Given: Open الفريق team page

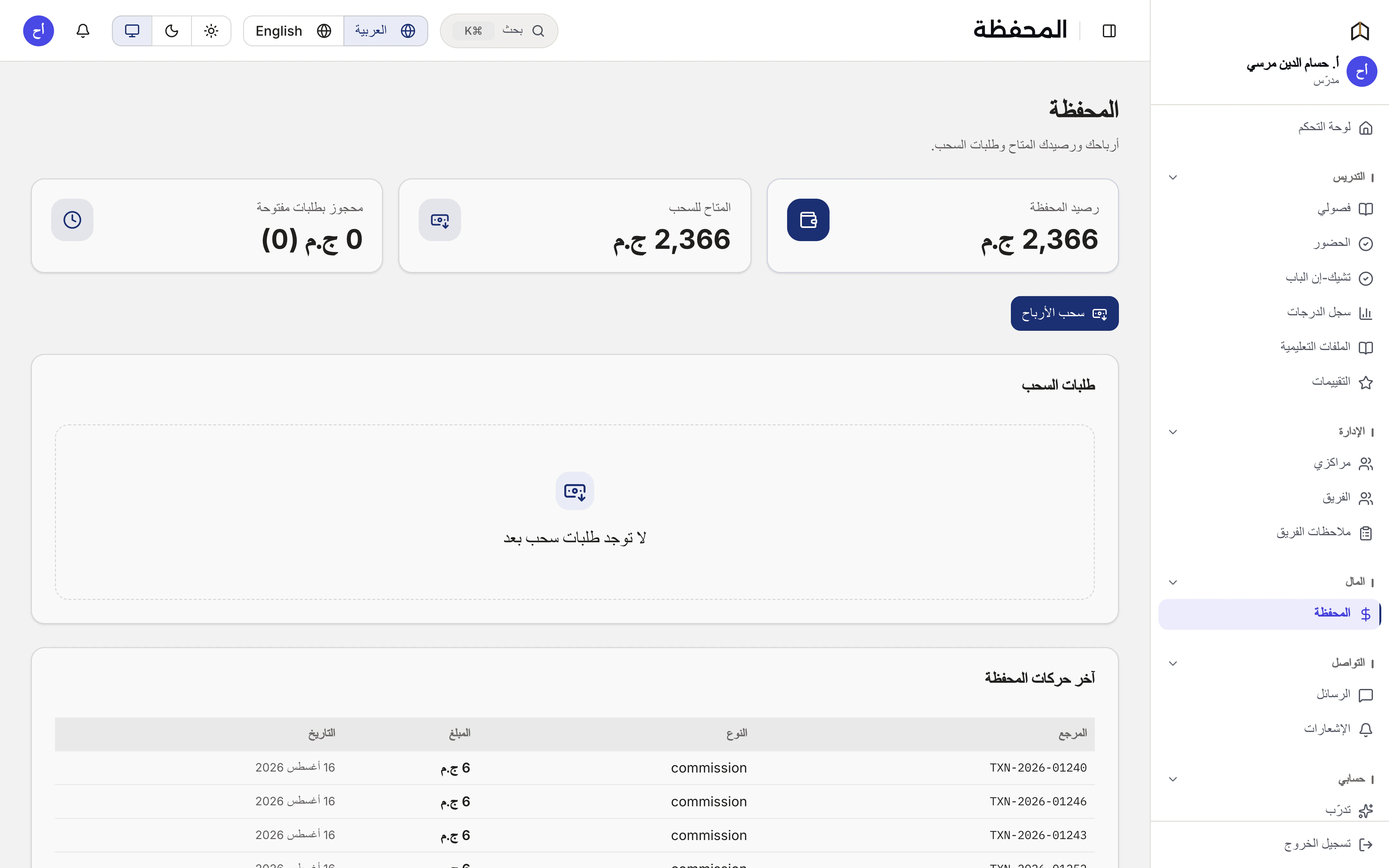Looking at the screenshot, I should coord(1270,498).
